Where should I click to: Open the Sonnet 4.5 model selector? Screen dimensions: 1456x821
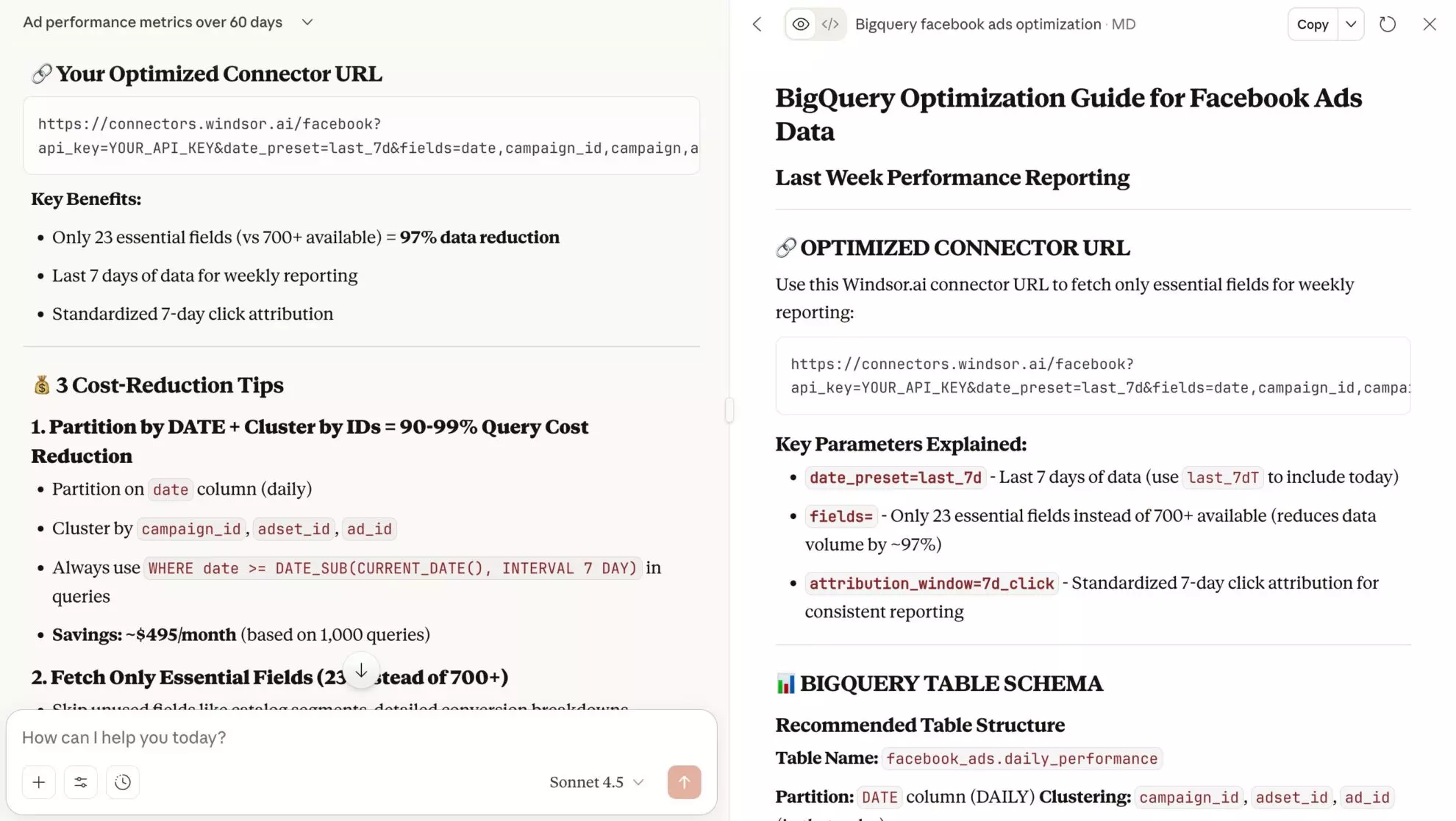(x=596, y=782)
